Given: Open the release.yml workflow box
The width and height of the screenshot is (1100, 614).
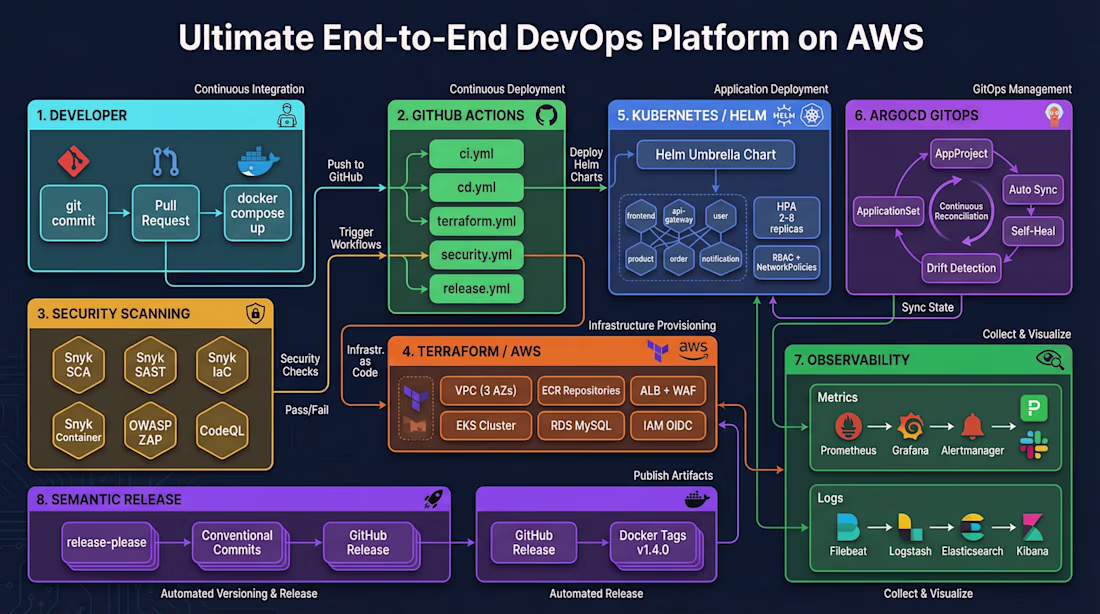Looking at the screenshot, I should coord(476,288).
